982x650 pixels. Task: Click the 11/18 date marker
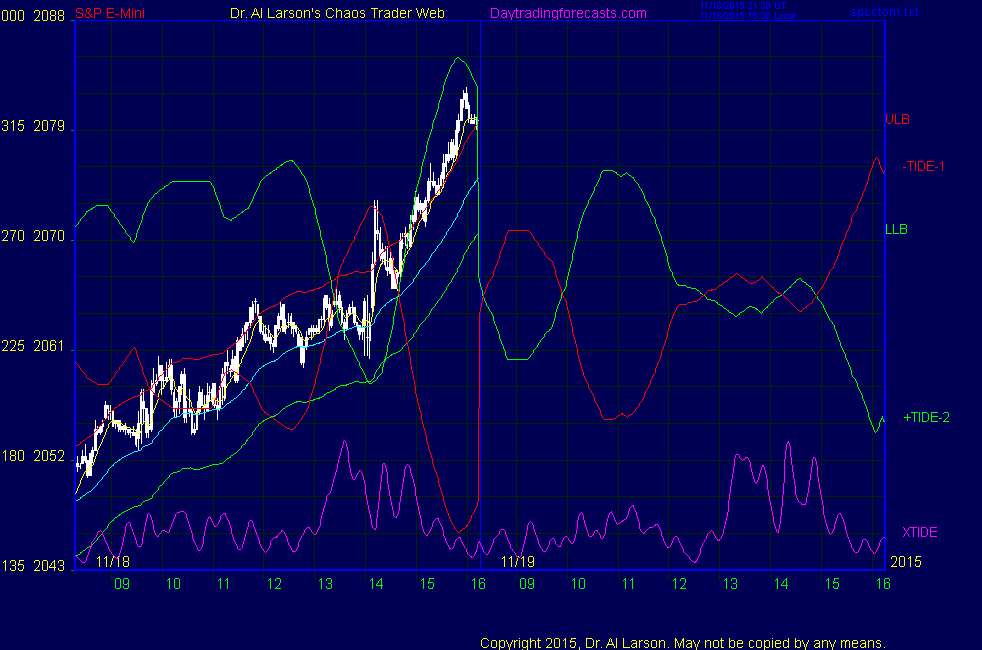(x=114, y=562)
